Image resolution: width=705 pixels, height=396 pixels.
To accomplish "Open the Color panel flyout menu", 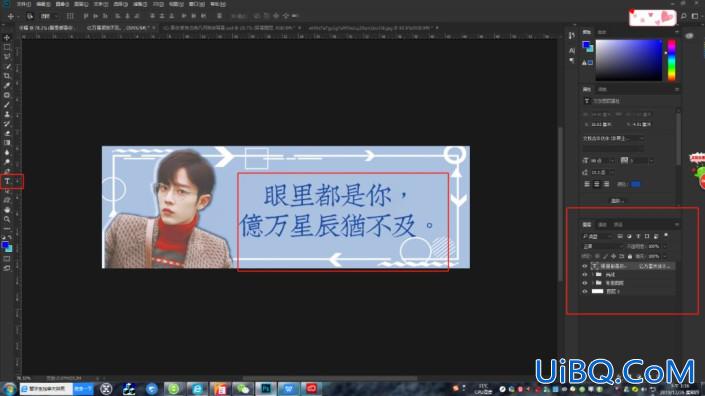I will point(676,32).
